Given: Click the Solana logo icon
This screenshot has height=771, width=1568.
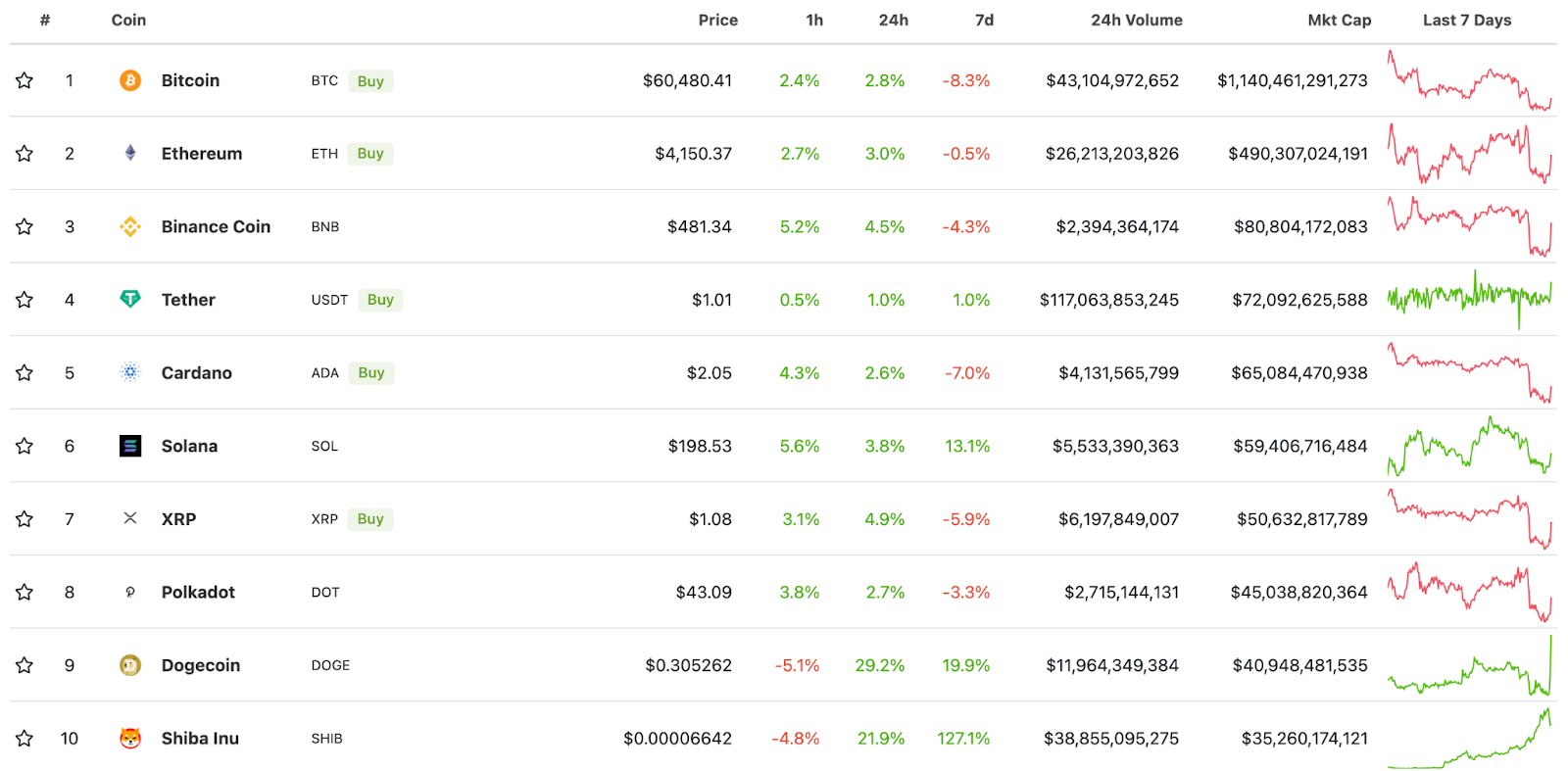Looking at the screenshot, I should tap(130, 446).
